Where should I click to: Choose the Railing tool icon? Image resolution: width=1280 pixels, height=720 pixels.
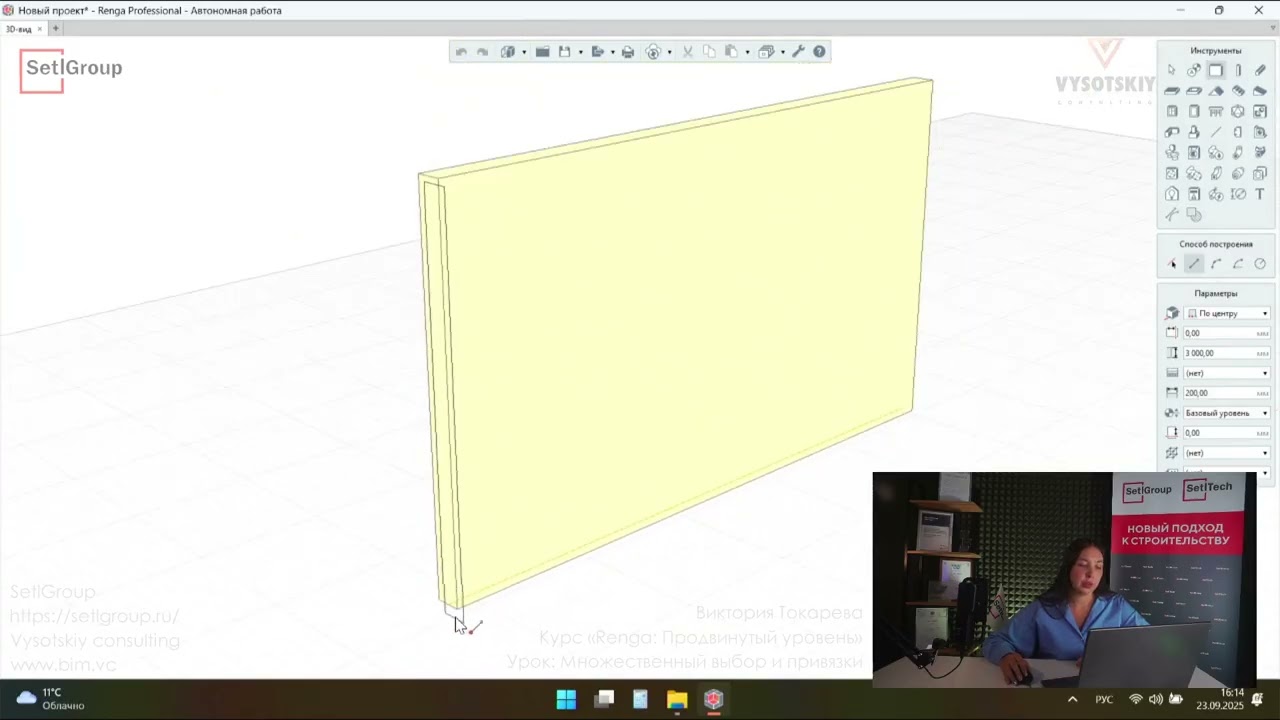point(1216,111)
